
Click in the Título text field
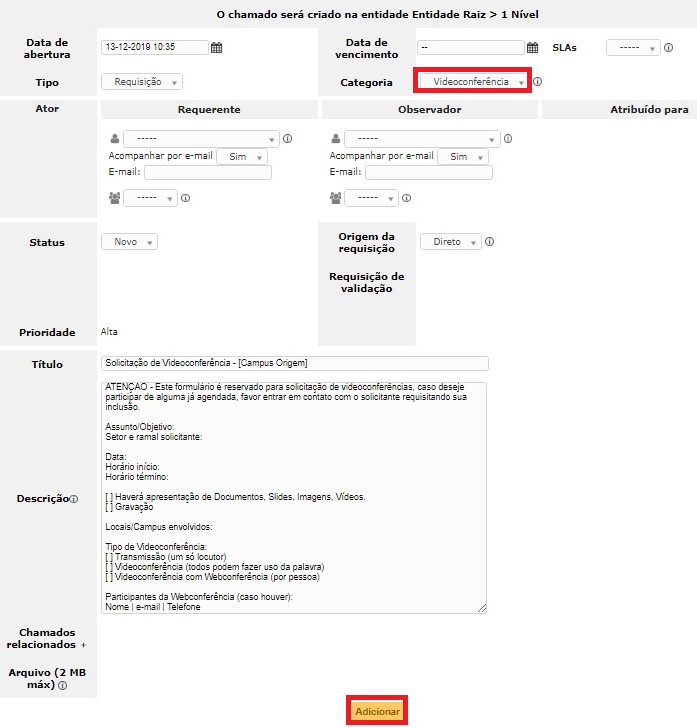pos(294,363)
